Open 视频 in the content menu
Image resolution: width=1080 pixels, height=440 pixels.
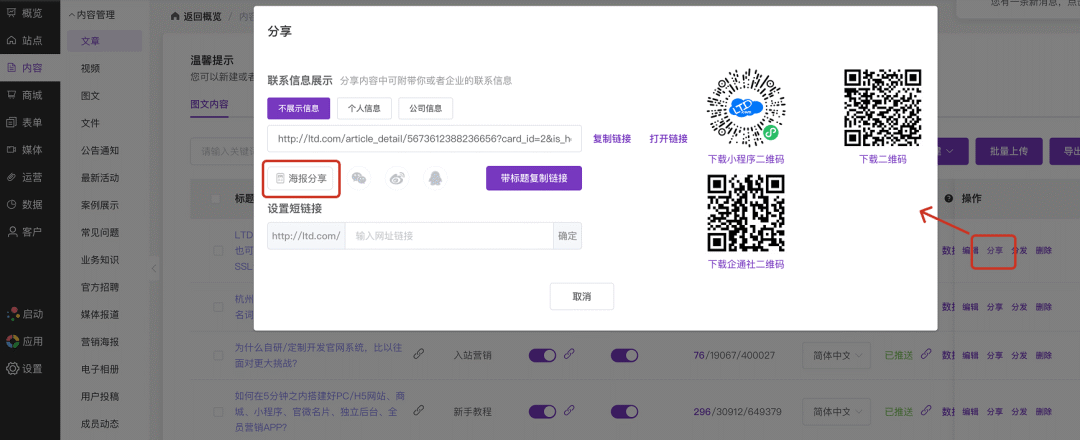[90, 68]
